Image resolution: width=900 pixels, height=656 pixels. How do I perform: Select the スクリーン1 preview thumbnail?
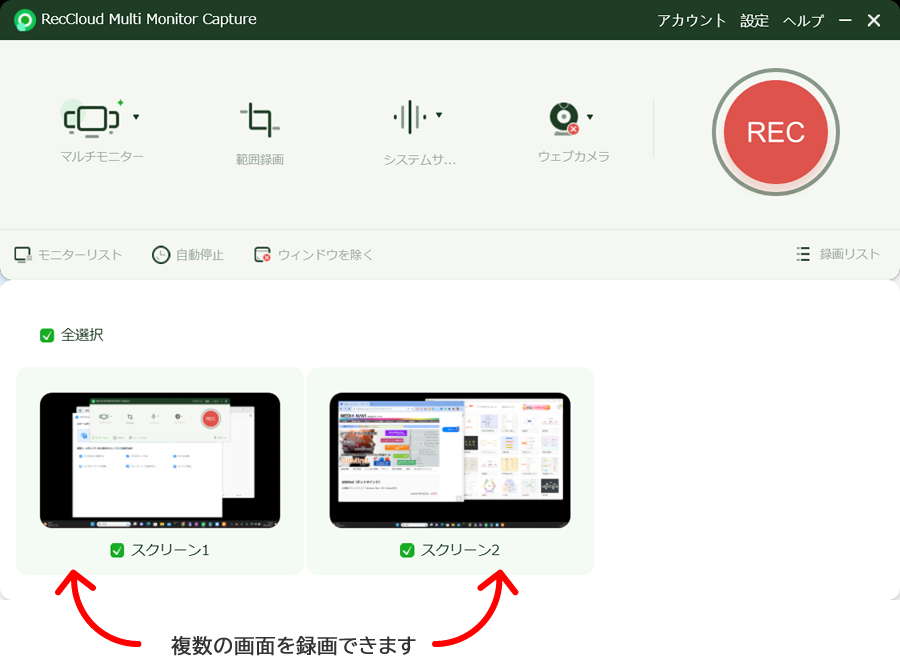click(160, 460)
